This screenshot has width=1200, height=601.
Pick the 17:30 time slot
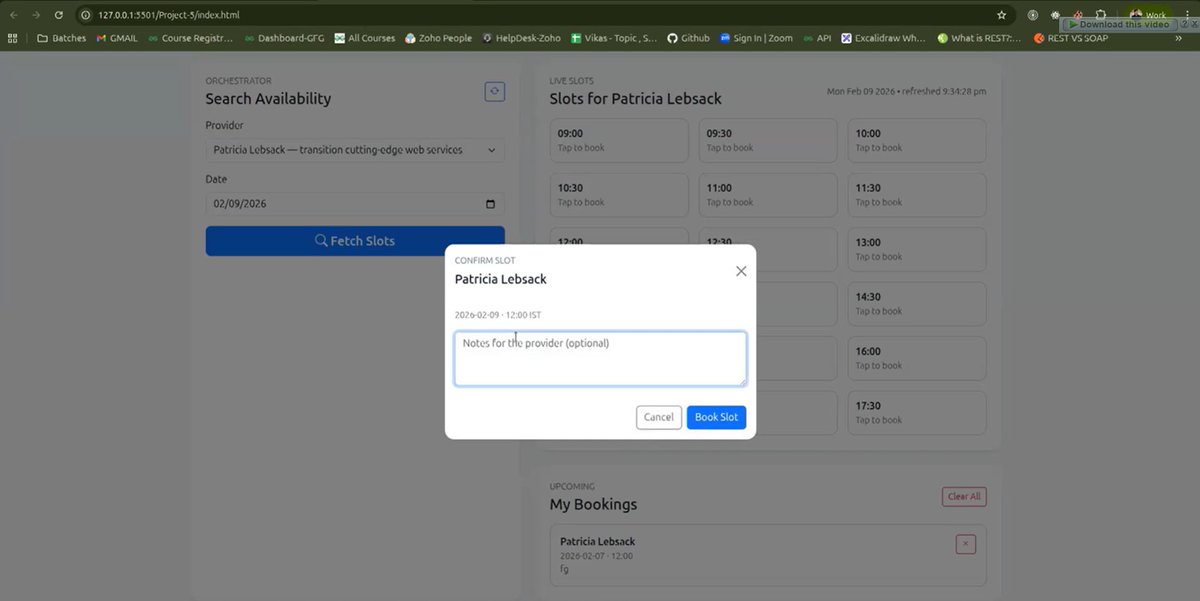click(x=917, y=412)
